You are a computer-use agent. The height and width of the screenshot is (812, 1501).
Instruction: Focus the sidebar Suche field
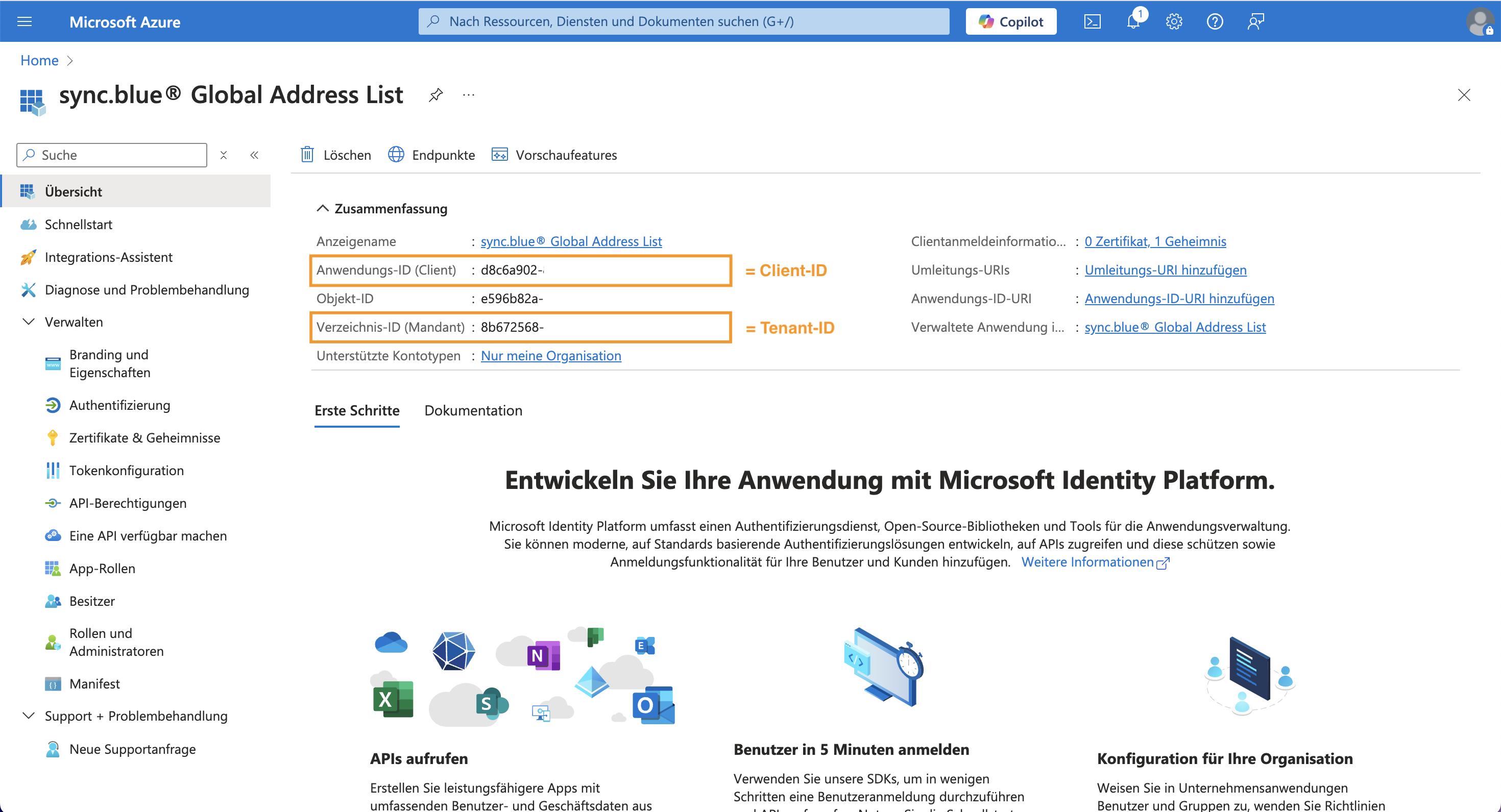coord(112,155)
